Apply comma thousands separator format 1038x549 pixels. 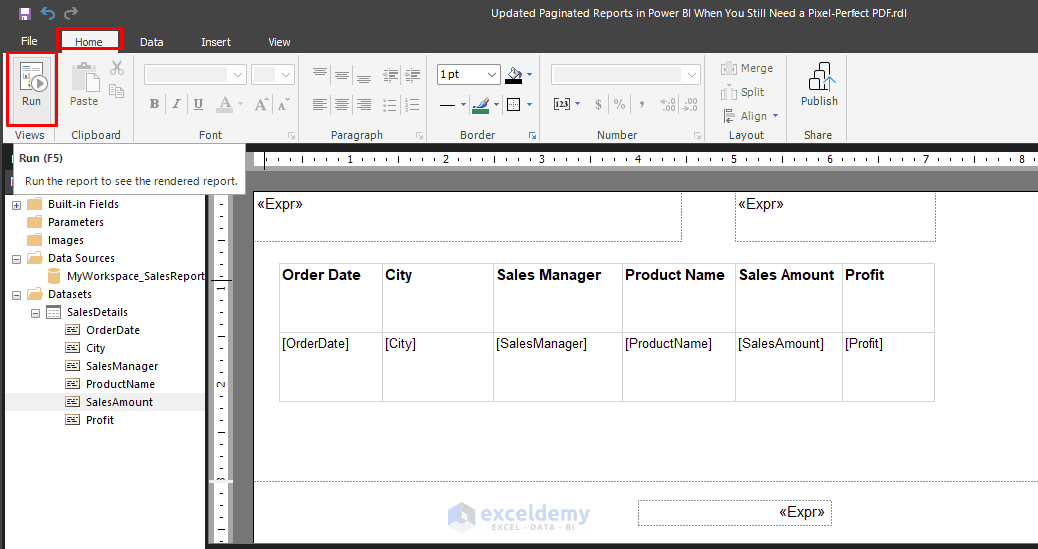click(x=641, y=104)
